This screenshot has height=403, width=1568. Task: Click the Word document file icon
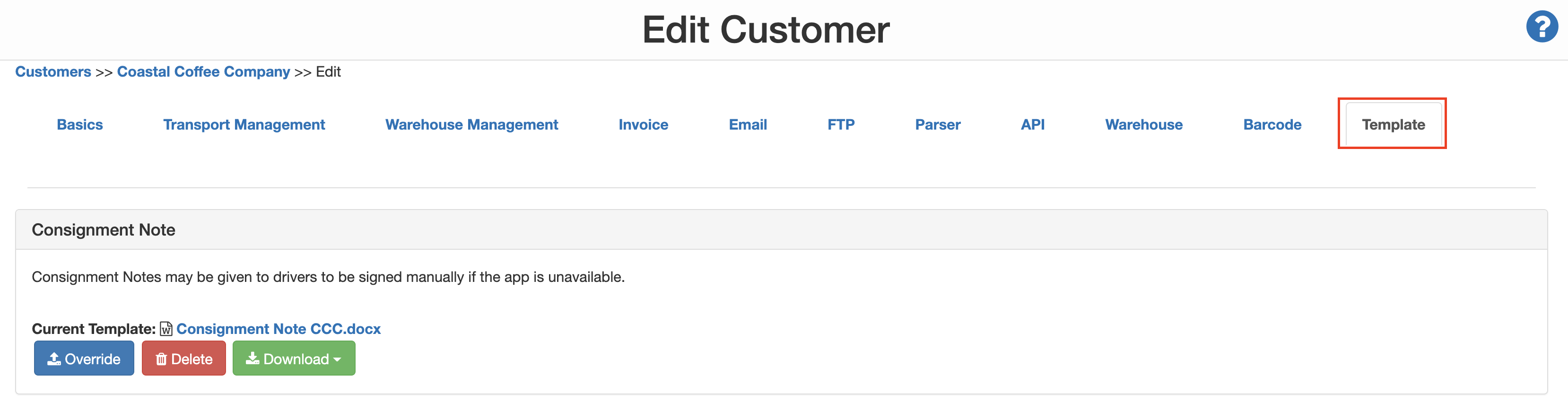[166, 329]
